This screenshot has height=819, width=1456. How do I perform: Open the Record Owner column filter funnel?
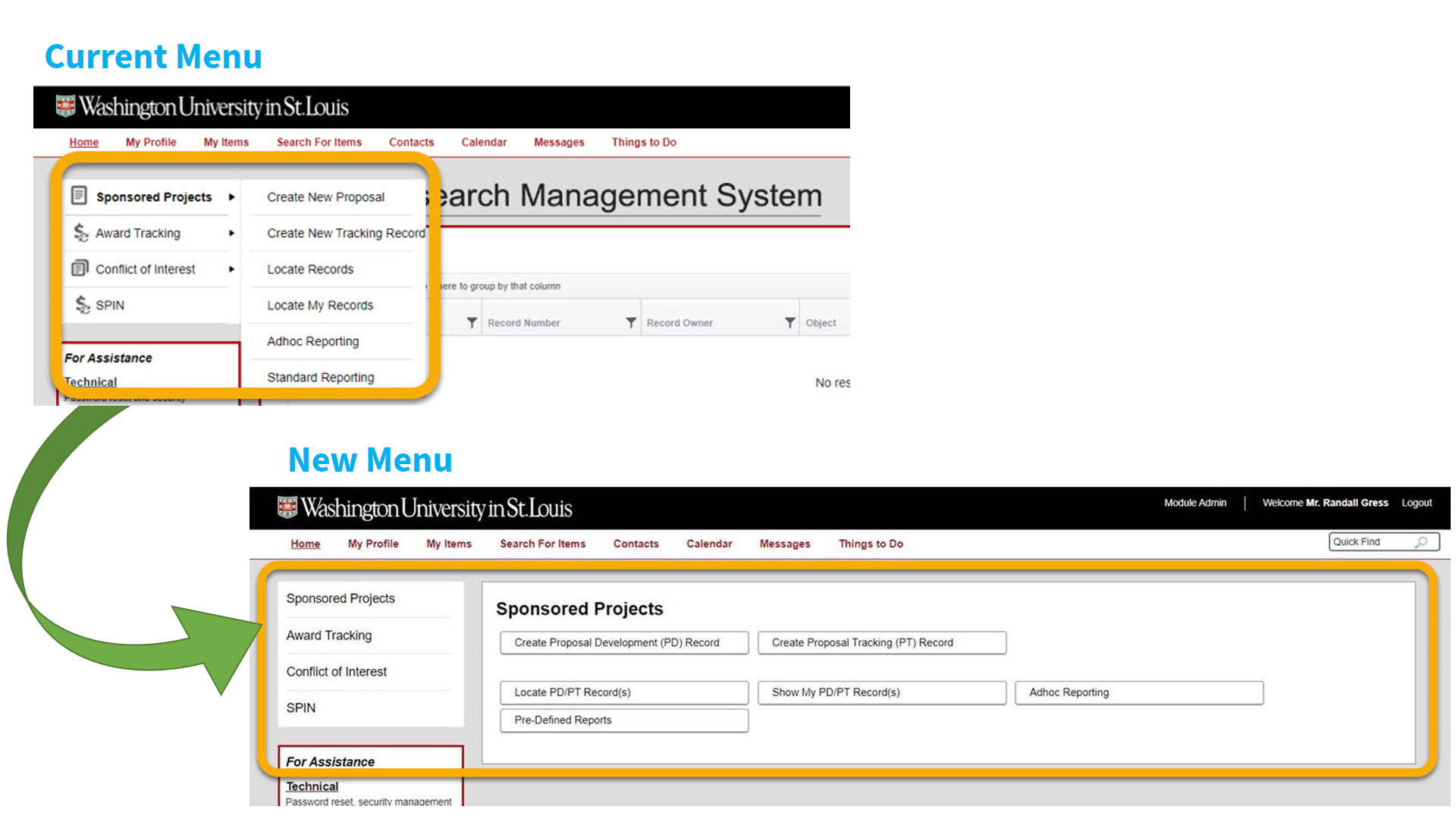pyautogui.click(x=790, y=322)
